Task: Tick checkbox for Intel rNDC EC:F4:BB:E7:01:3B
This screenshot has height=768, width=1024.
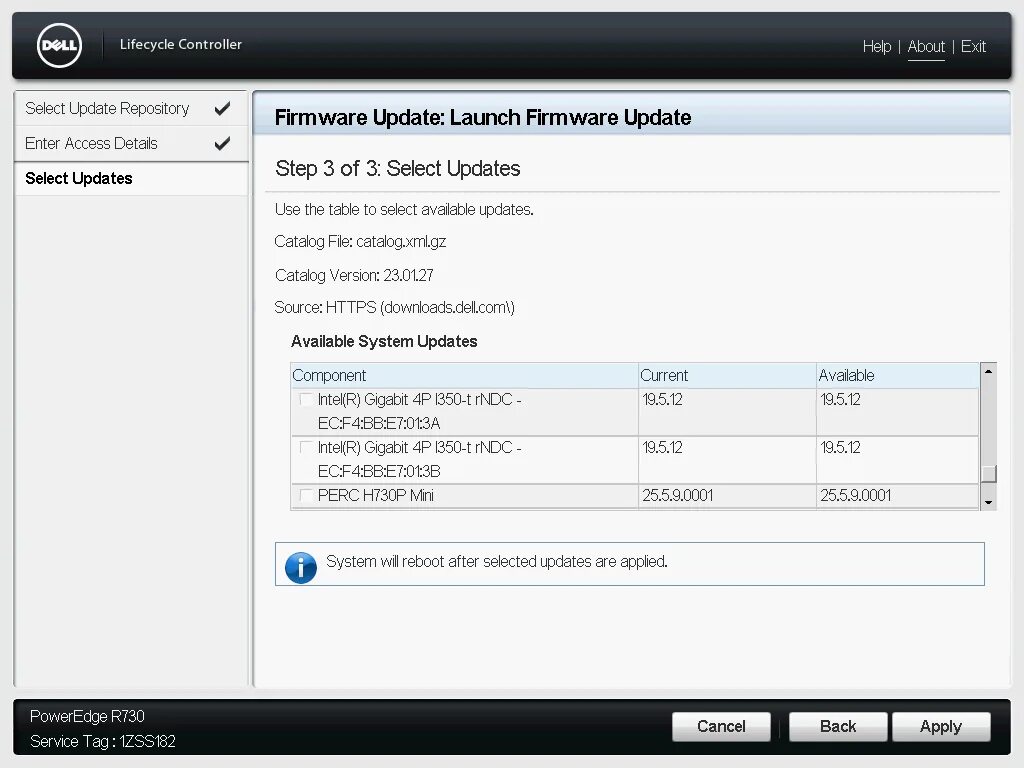Action: pyautogui.click(x=306, y=447)
